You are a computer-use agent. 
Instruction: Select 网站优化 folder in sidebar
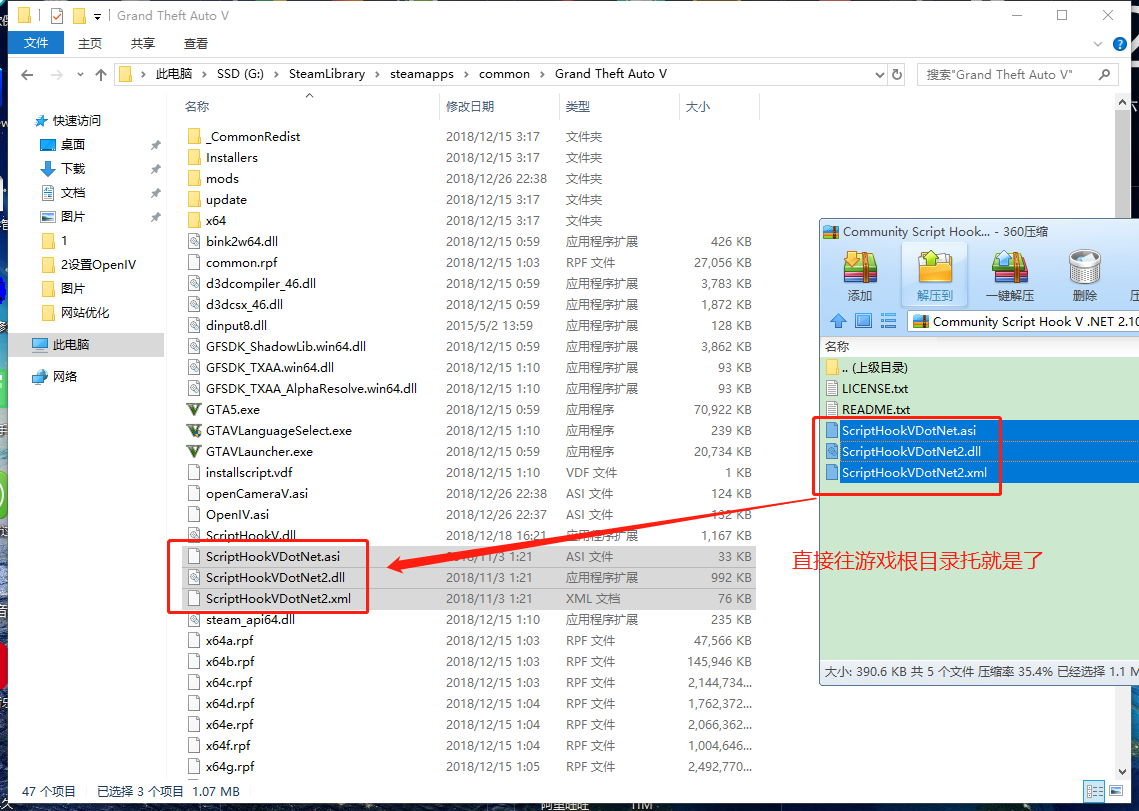(85, 312)
